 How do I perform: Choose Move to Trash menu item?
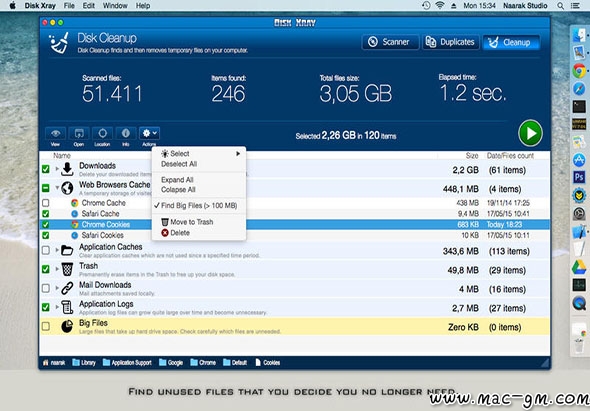click(x=199, y=222)
